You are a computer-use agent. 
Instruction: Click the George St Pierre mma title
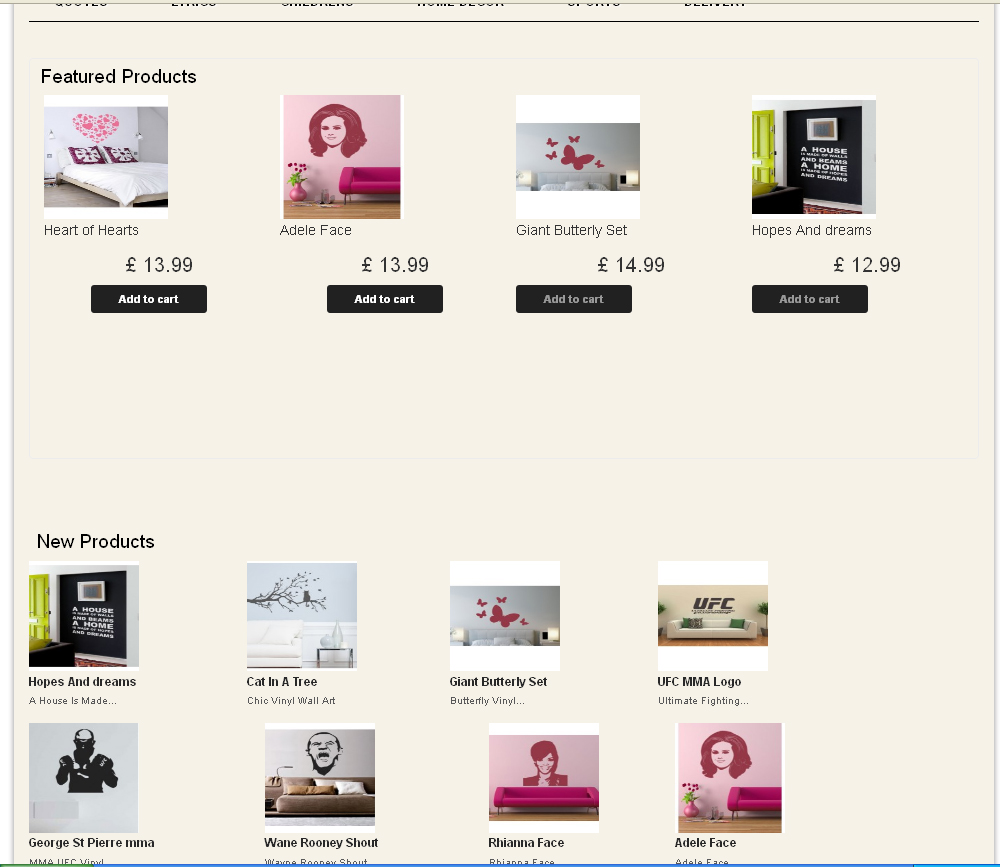point(91,843)
